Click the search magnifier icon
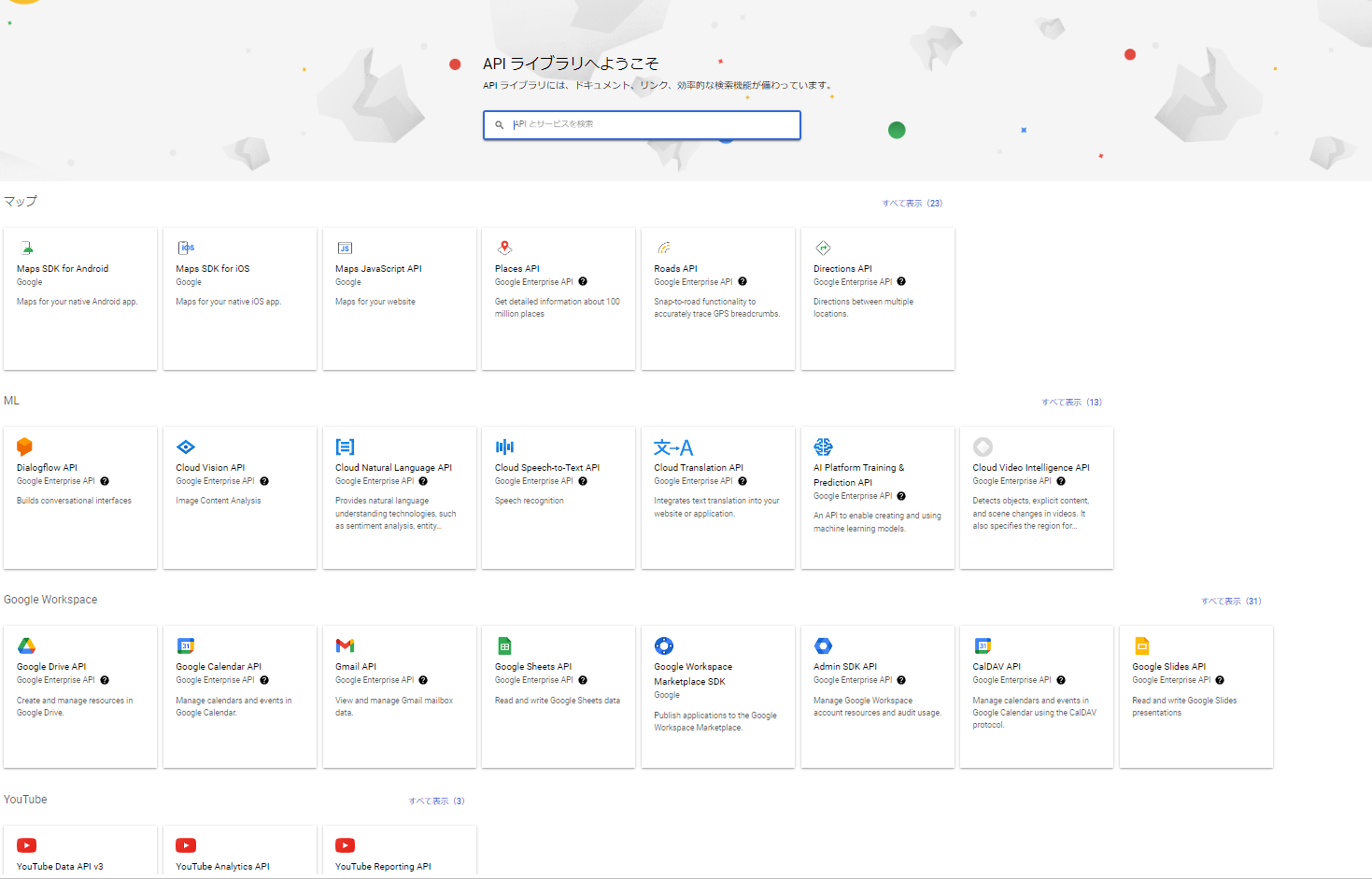 click(500, 124)
